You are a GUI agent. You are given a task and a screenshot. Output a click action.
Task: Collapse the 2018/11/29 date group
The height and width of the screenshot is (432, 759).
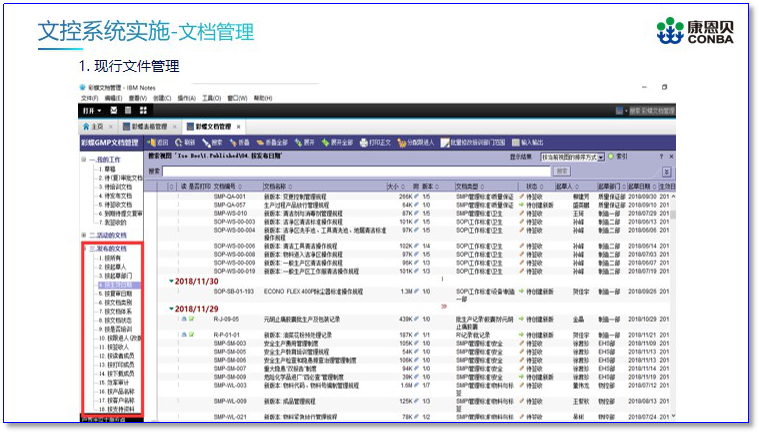pyautogui.click(x=171, y=309)
